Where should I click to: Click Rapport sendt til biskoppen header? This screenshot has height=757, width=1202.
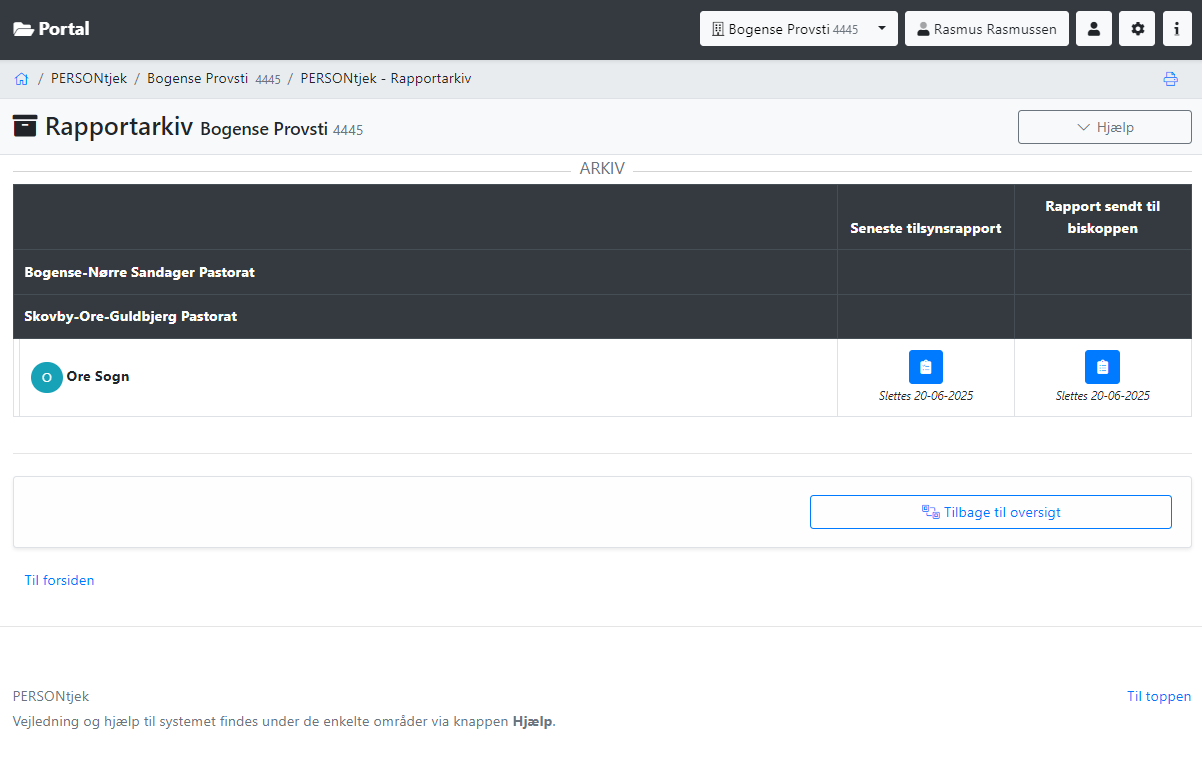point(1103,217)
